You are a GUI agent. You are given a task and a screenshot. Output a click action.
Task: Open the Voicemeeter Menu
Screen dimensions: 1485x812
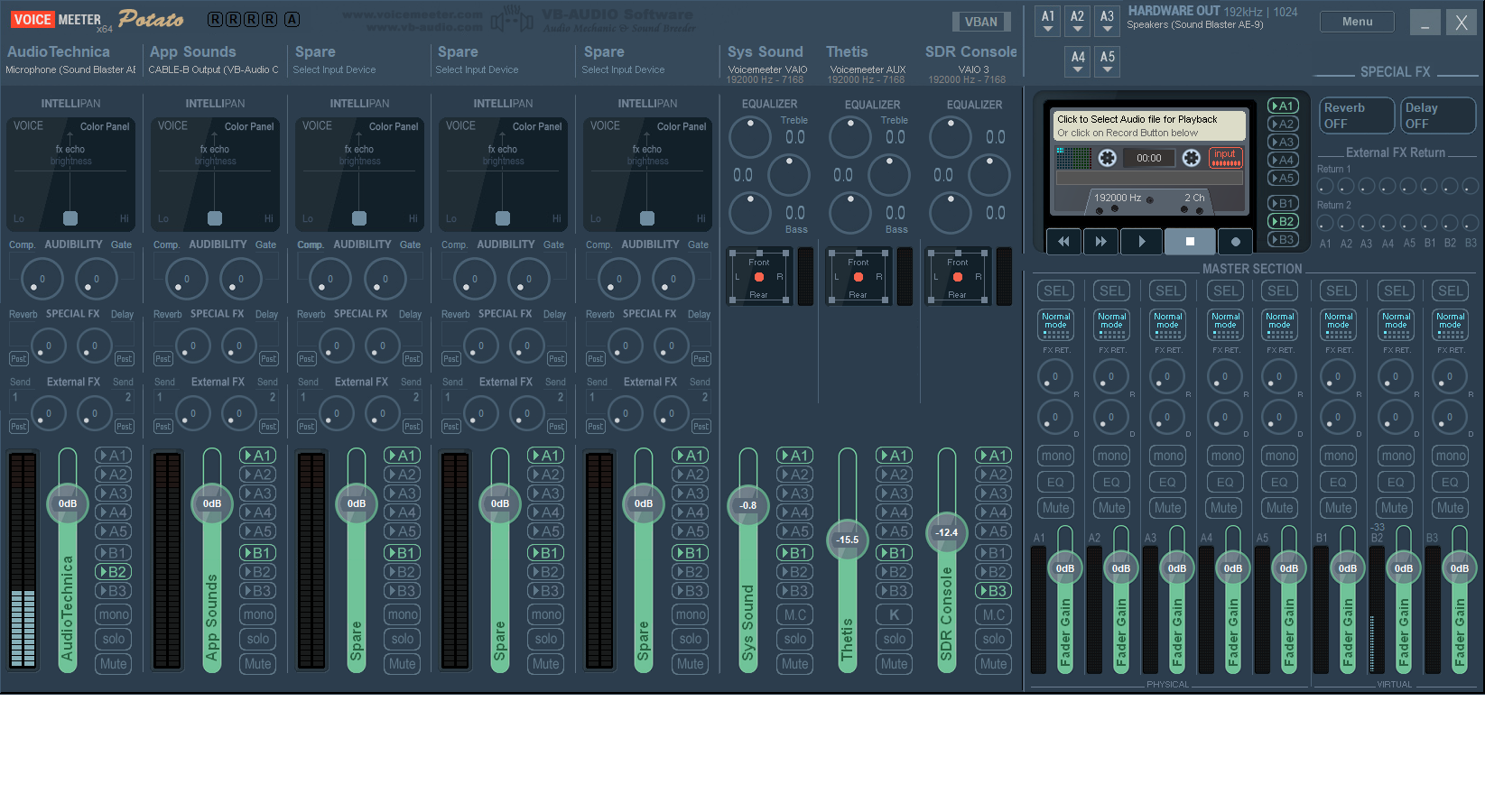[x=1357, y=22]
